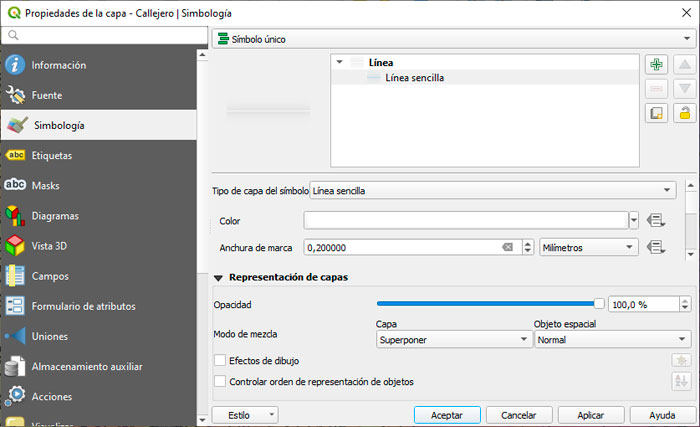700x427 pixels.
Task: Open the Milímetros unit dropdown
Action: coord(589,247)
